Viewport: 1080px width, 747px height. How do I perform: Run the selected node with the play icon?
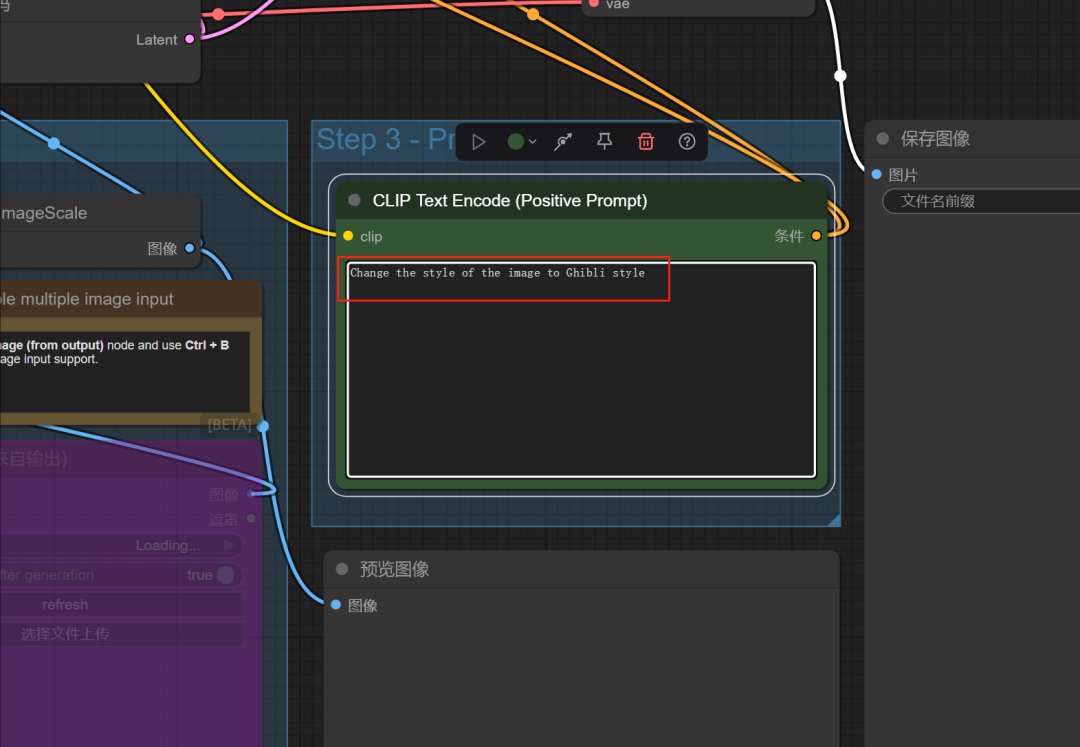click(479, 142)
